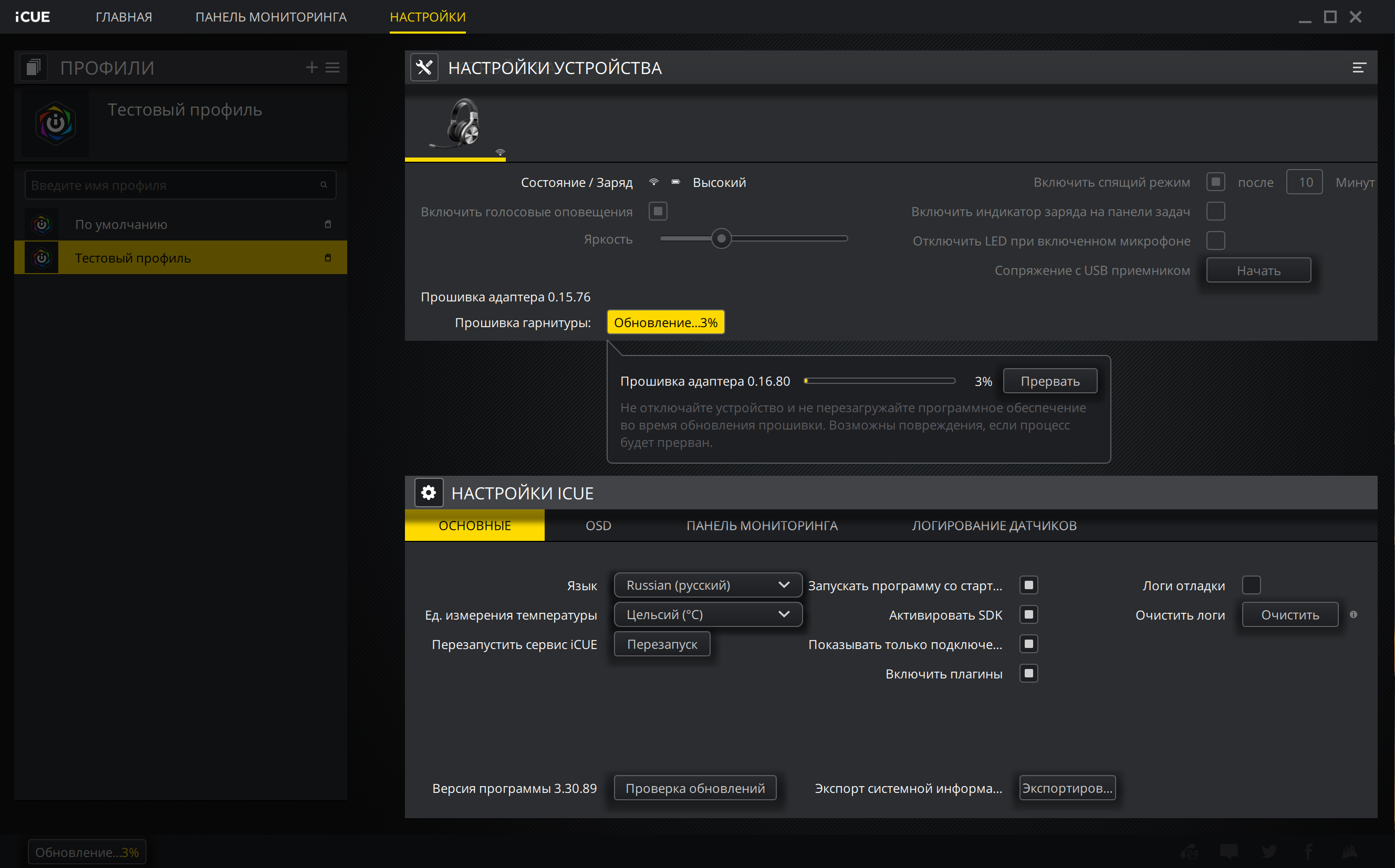Image resolution: width=1395 pixels, height=868 pixels.
Task: Click Проверка обновлений button
Action: click(x=695, y=788)
